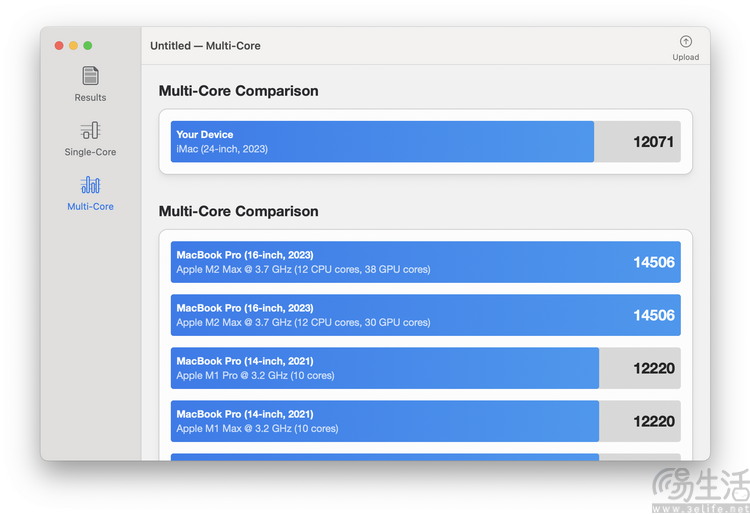This screenshot has height=514, width=750.
Task: Minimize the window with yellow button
Action: (x=73, y=45)
